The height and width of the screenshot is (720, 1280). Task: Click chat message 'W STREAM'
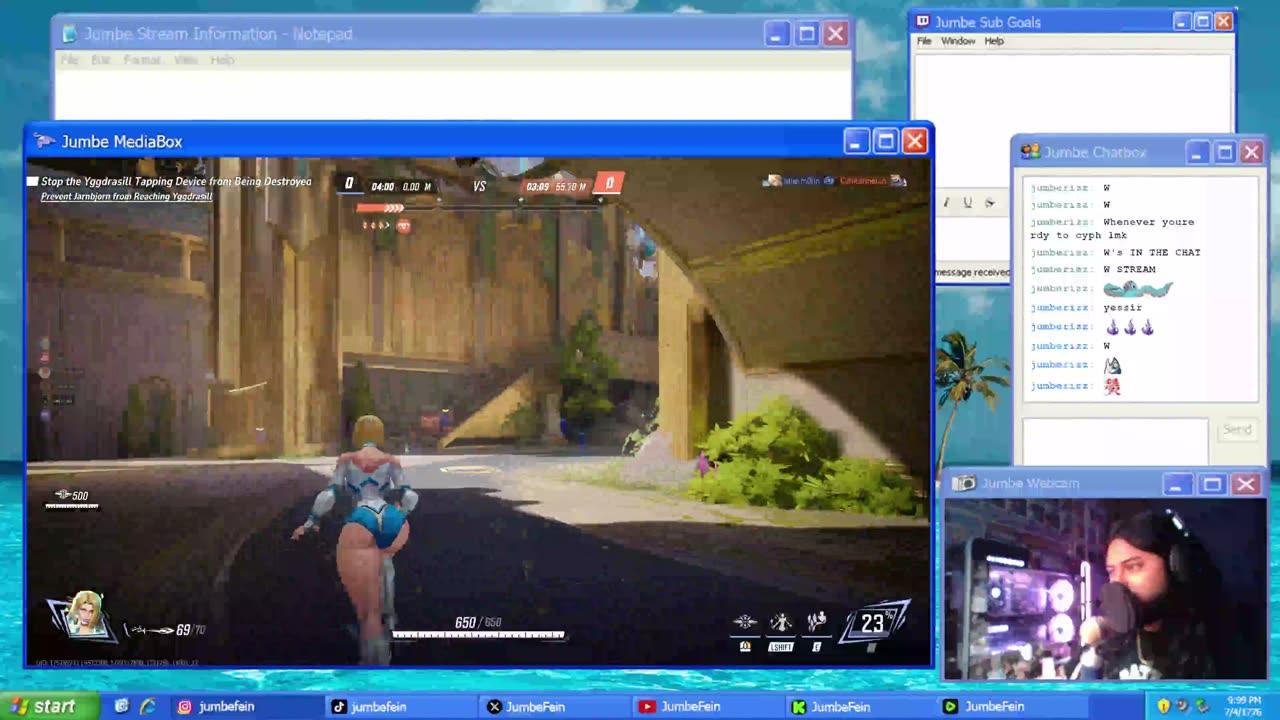[1129, 269]
